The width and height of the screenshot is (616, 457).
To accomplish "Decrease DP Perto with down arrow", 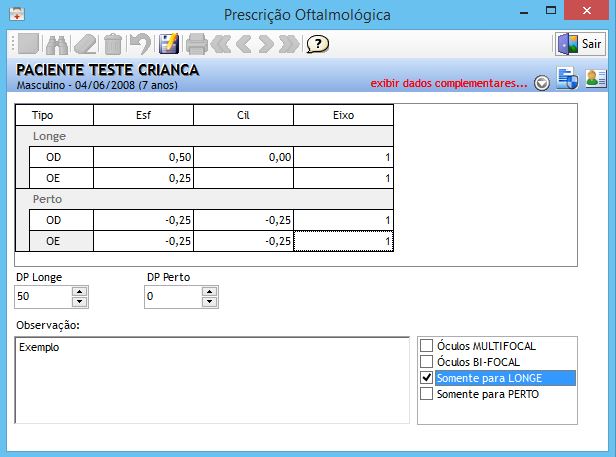I will coord(209,301).
